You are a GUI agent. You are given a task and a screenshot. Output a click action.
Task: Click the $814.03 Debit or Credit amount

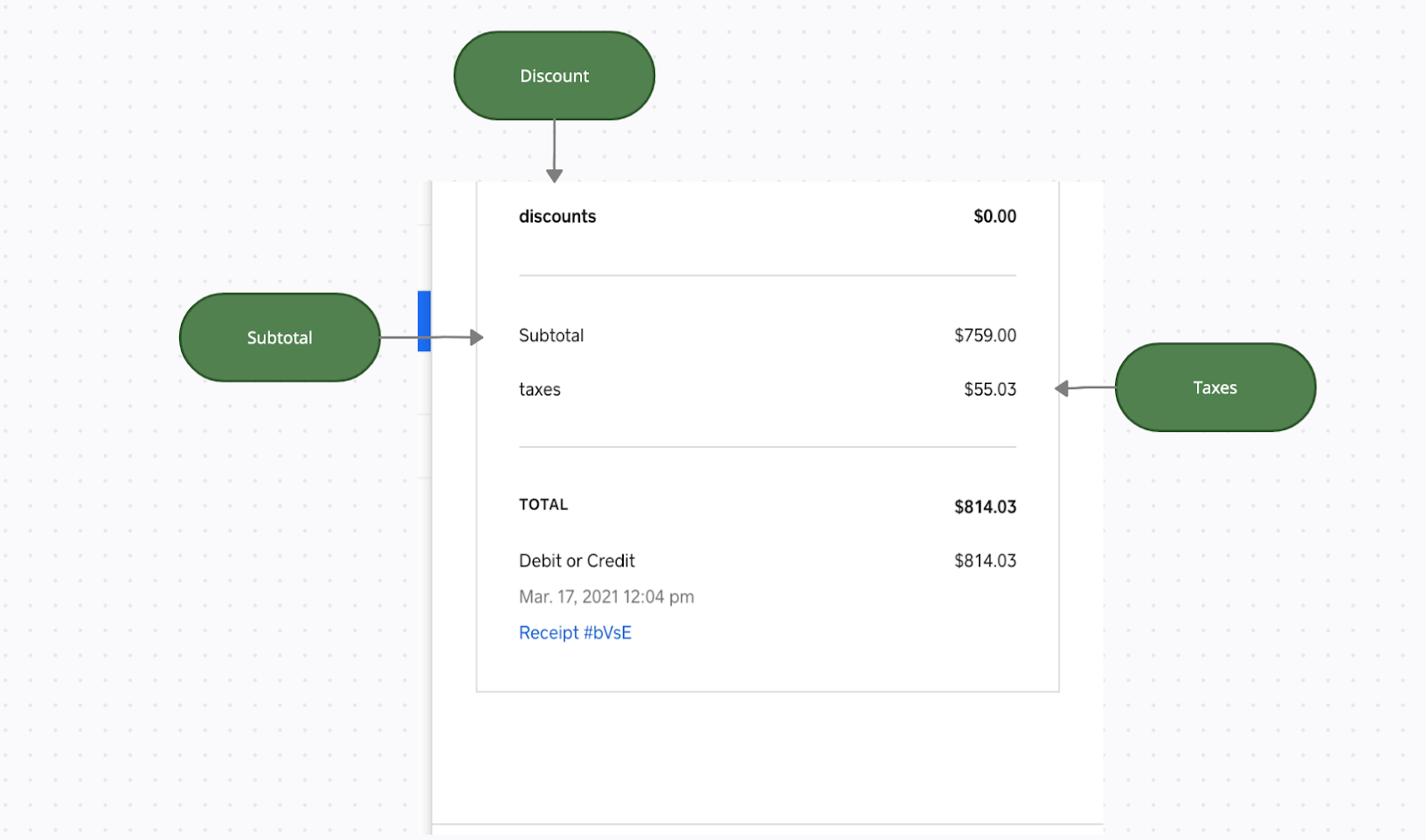coord(985,561)
